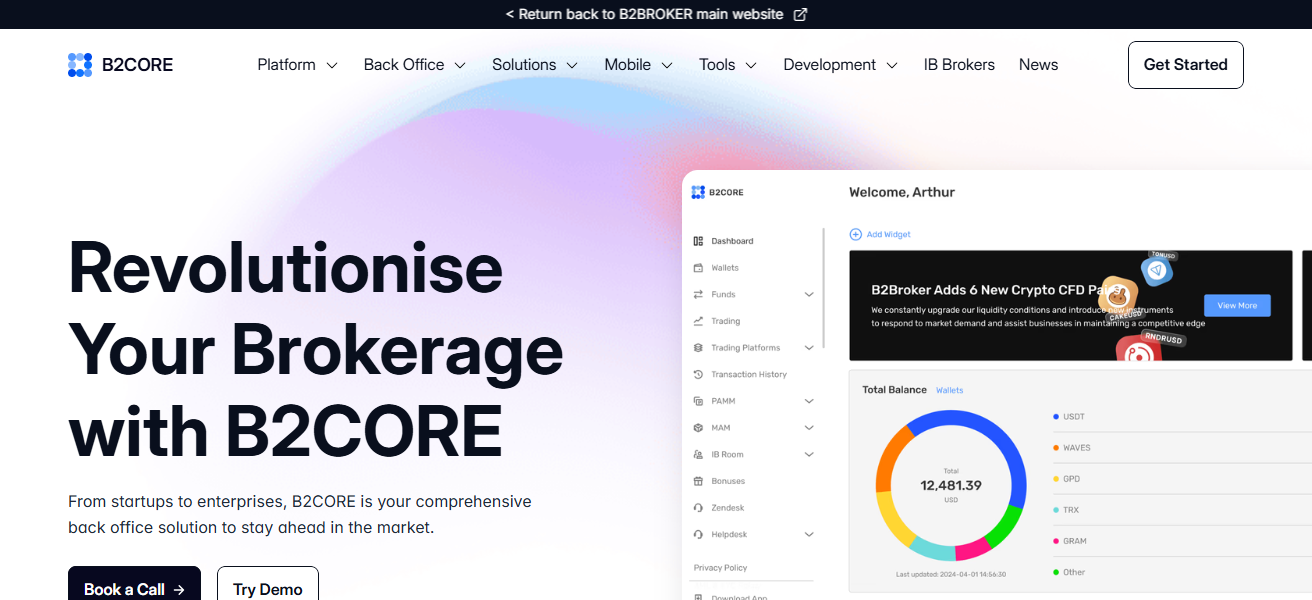Open the Zendesk headset icon
Viewport: 1312px width, 600px height.
pos(700,507)
